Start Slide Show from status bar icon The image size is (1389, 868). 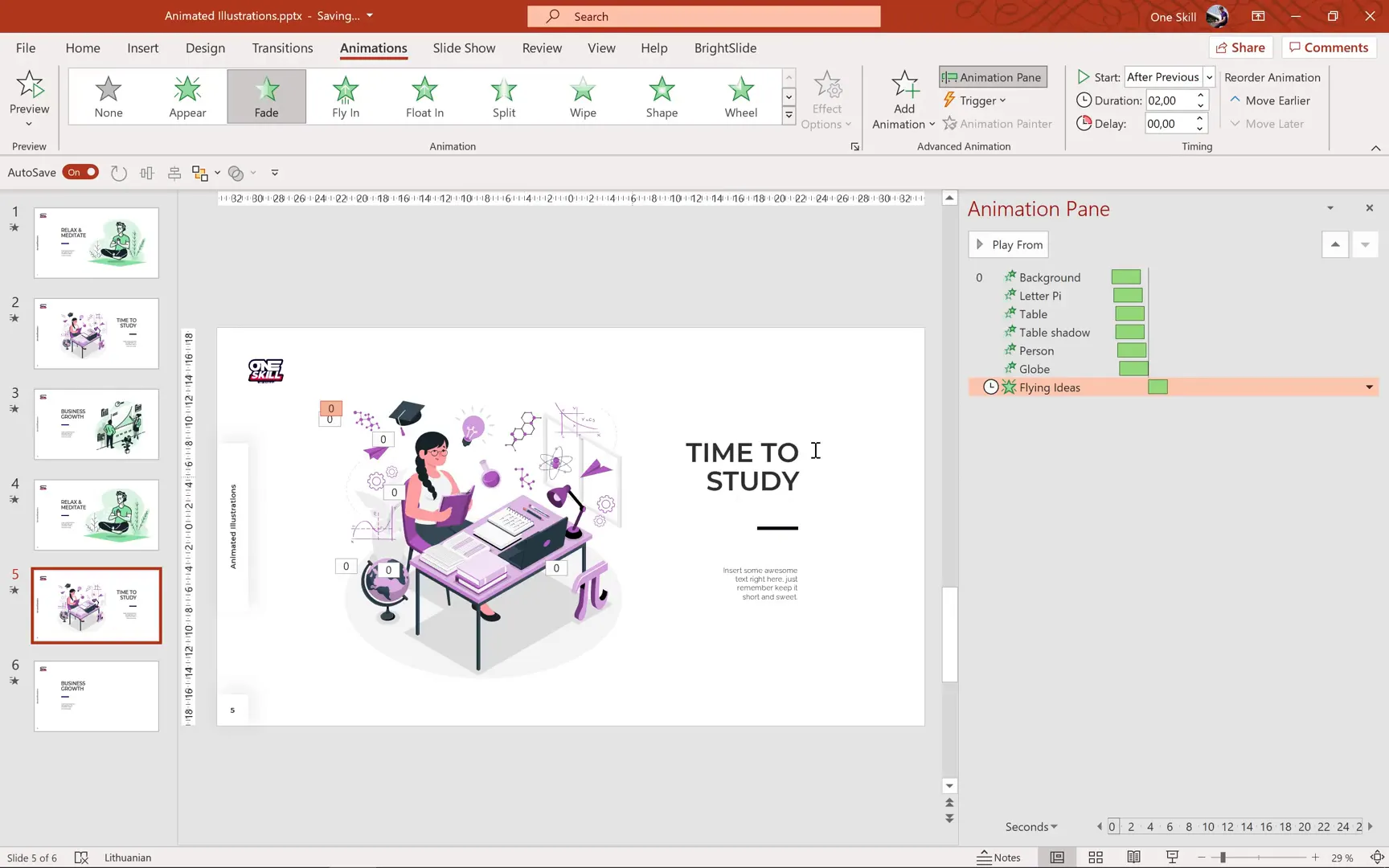1172,858
